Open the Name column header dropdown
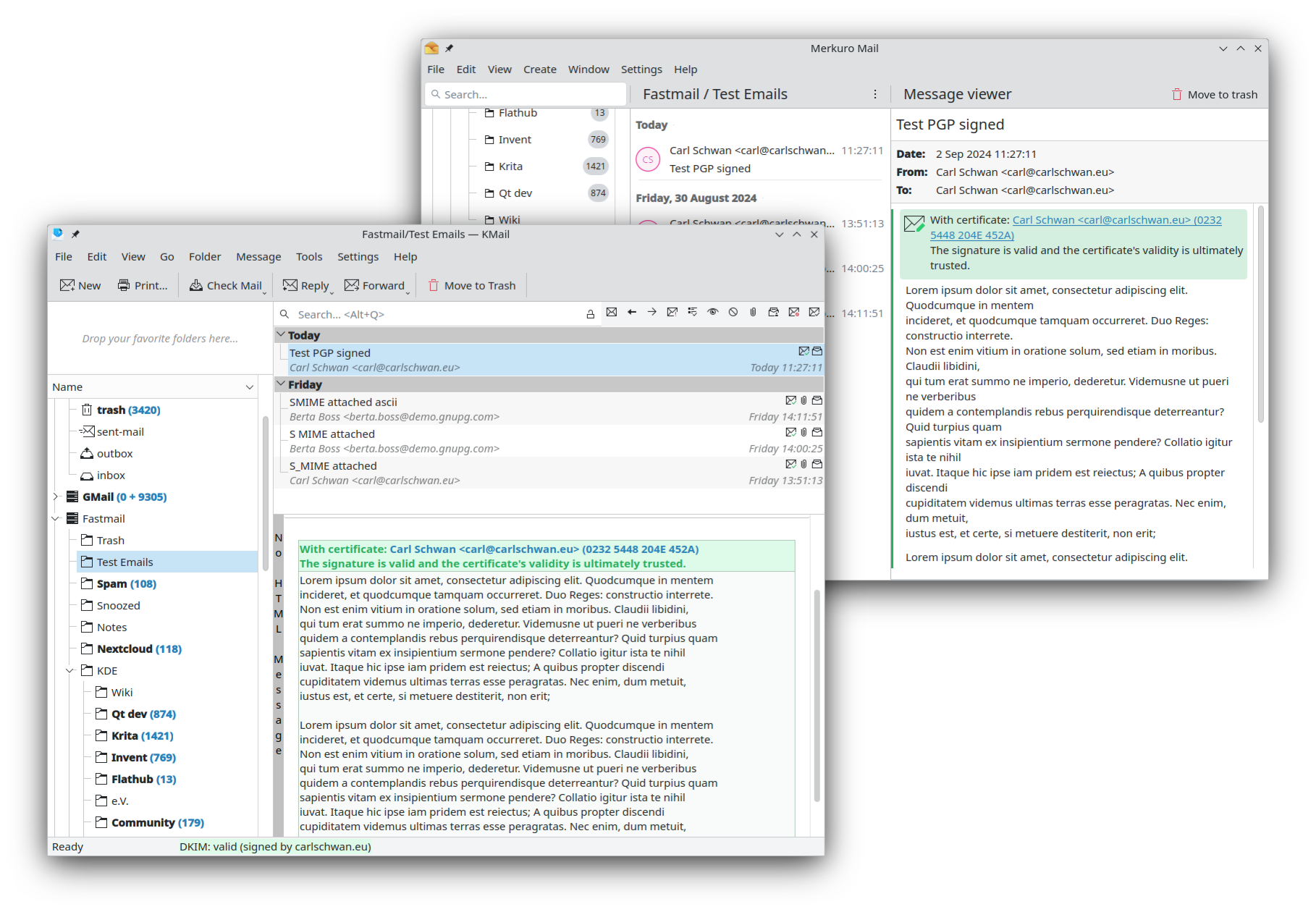Screen dimensions: 1316x912 point(250,387)
